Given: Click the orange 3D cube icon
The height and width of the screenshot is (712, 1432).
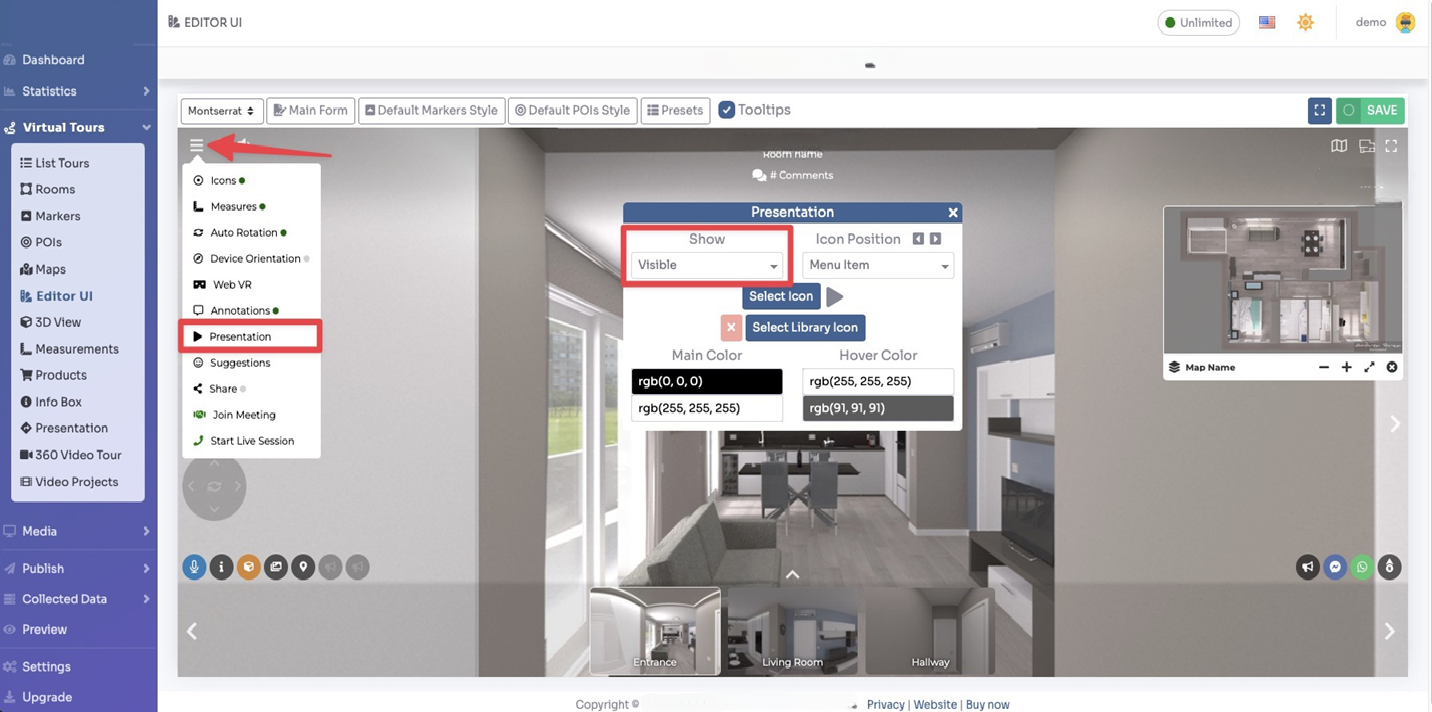Looking at the screenshot, I should click(x=248, y=567).
